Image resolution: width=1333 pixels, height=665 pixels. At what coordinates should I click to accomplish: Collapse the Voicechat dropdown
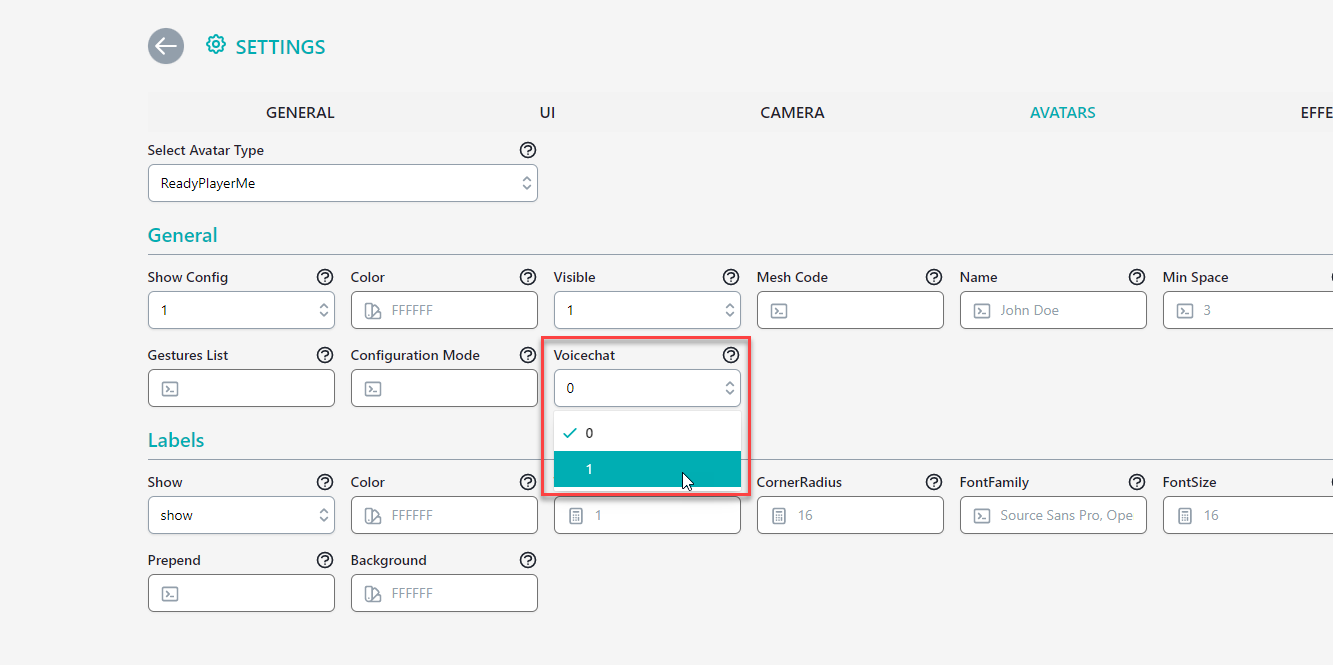click(x=647, y=388)
